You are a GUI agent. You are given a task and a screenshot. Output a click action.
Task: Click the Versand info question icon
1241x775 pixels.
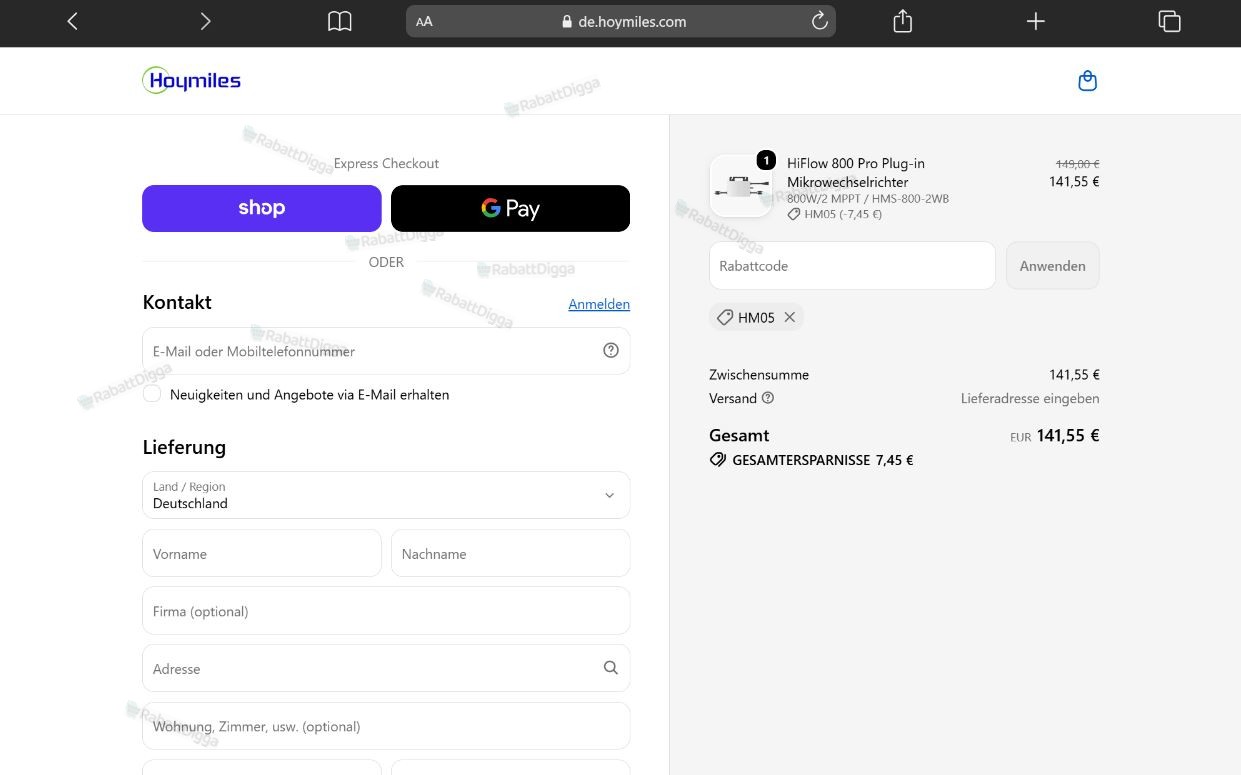(768, 398)
